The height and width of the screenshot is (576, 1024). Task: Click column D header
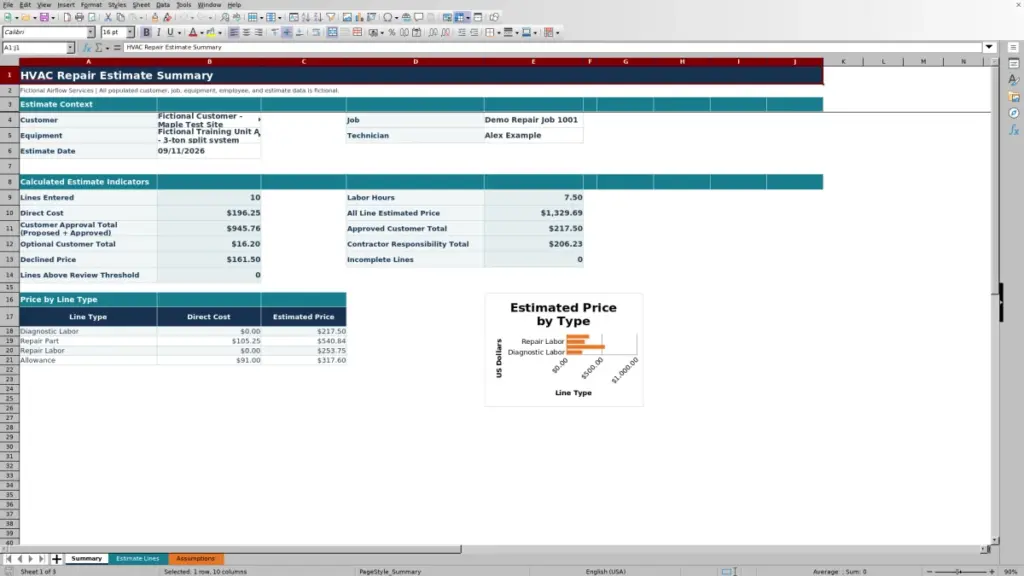tap(415, 61)
